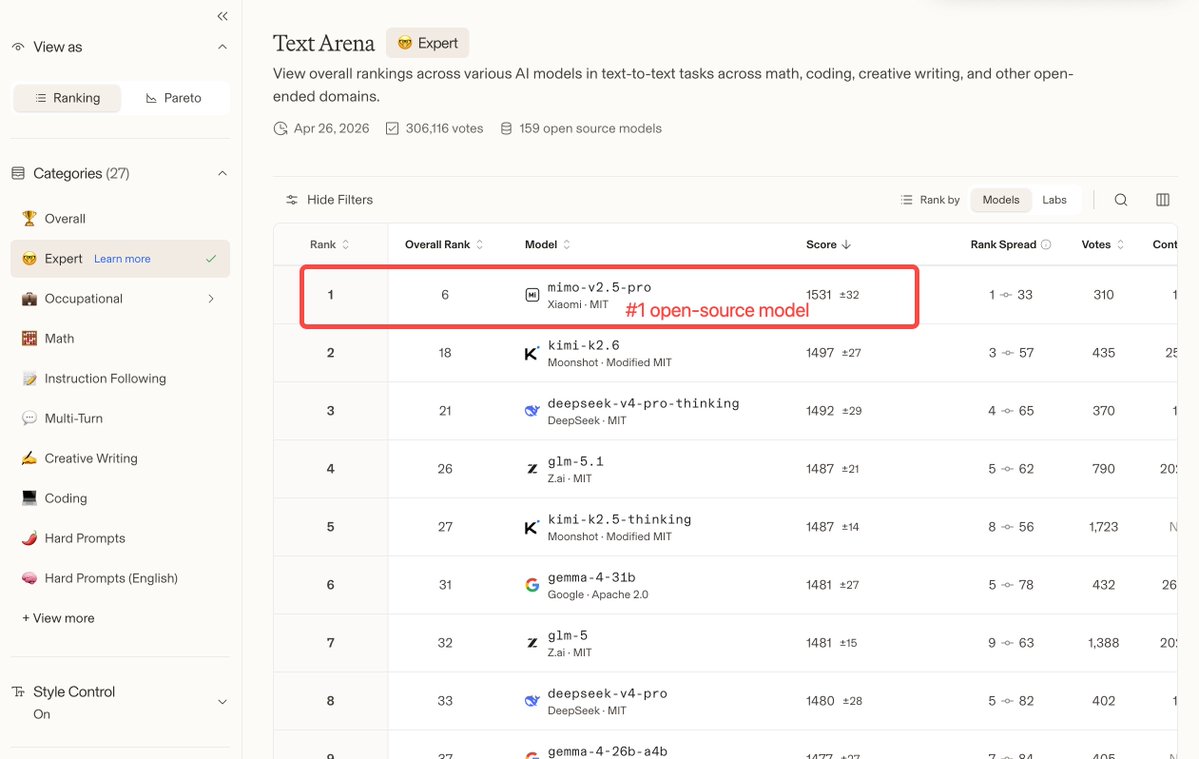Open the glm-5.1 model

(x=576, y=462)
